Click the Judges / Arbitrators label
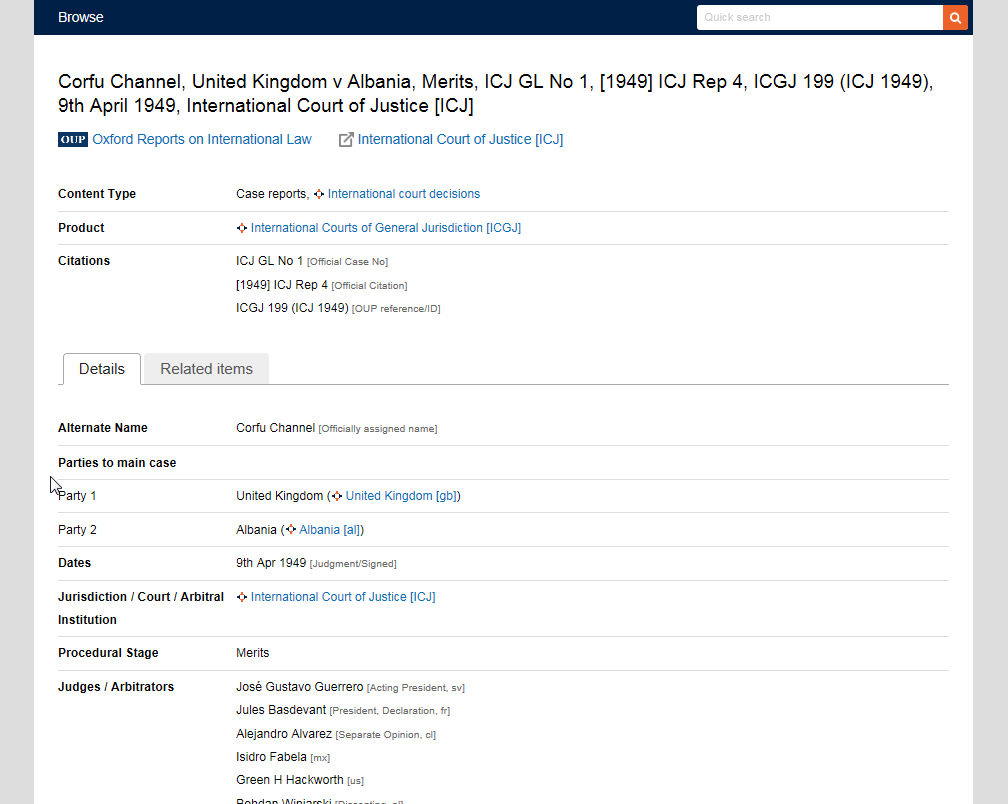 [116, 687]
